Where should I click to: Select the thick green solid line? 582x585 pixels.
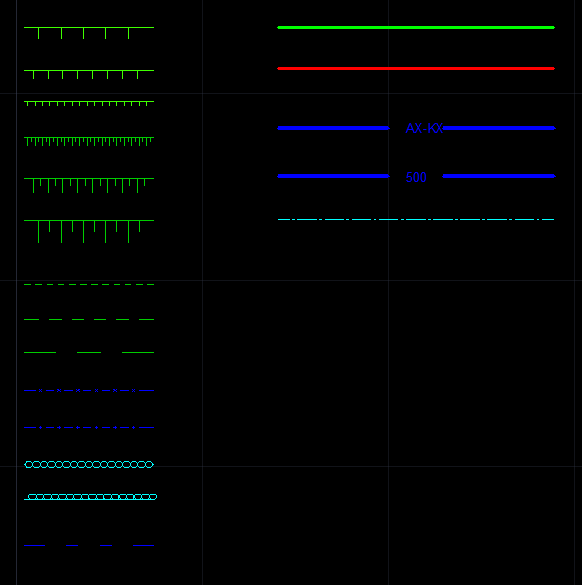coord(416,28)
